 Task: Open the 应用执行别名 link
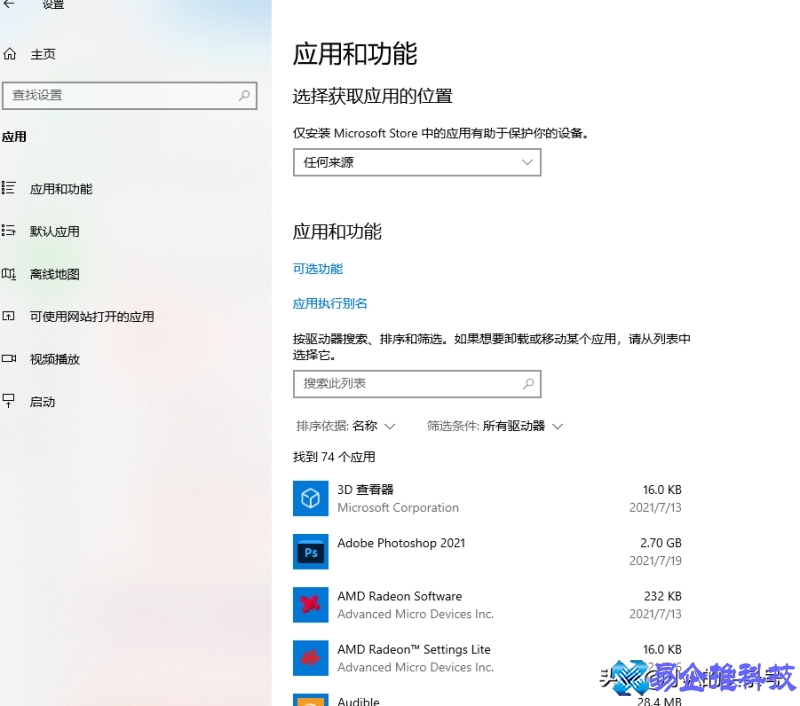point(330,304)
